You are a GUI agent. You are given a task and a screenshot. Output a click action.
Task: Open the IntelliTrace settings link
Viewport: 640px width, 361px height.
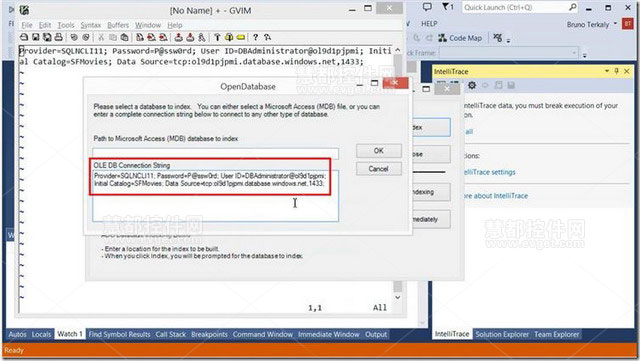pos(489,172)
